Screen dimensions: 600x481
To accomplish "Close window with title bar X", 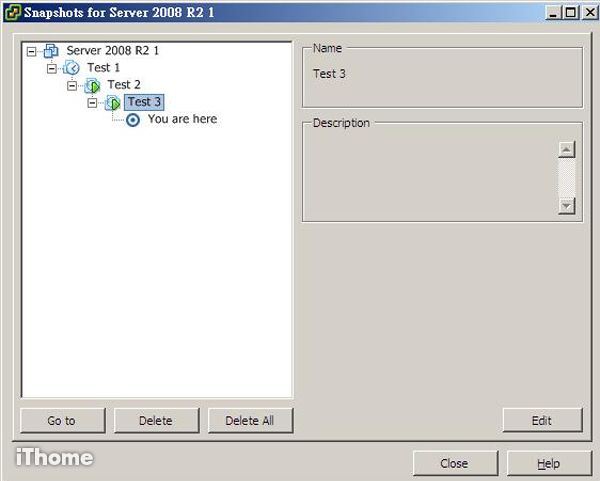I will (x=590, y=13).
